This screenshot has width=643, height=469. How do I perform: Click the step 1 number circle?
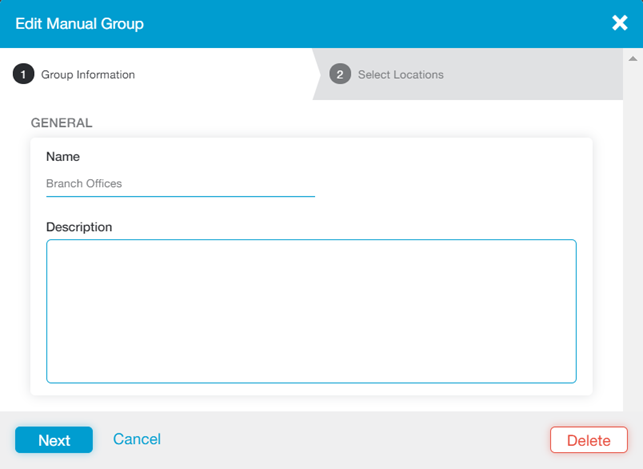tap(22, 74)
